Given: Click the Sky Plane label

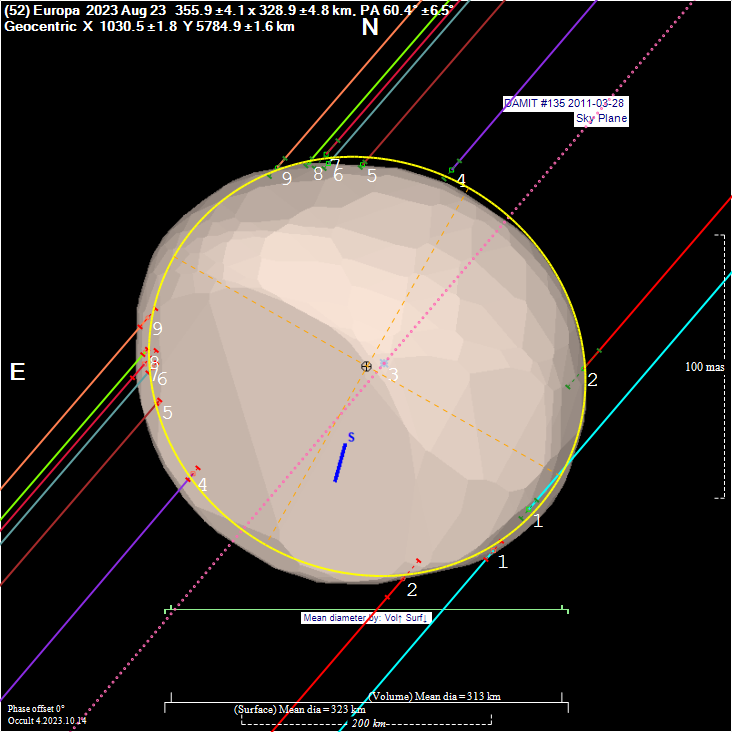Looking at the screenshot, I should 601,118.
